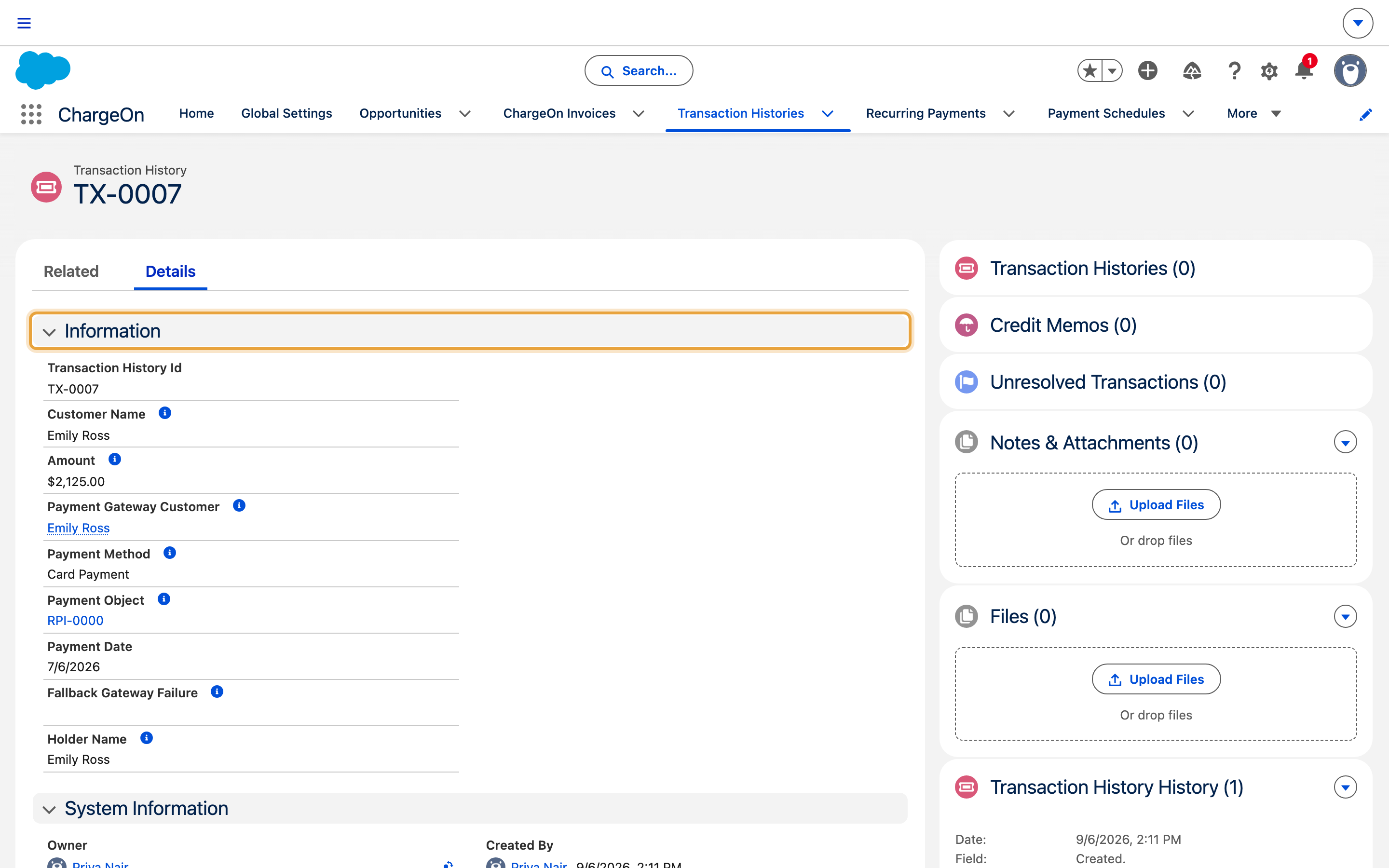Show Holder Name info tooltip
1389x868 pixels.
click(147, 738)
